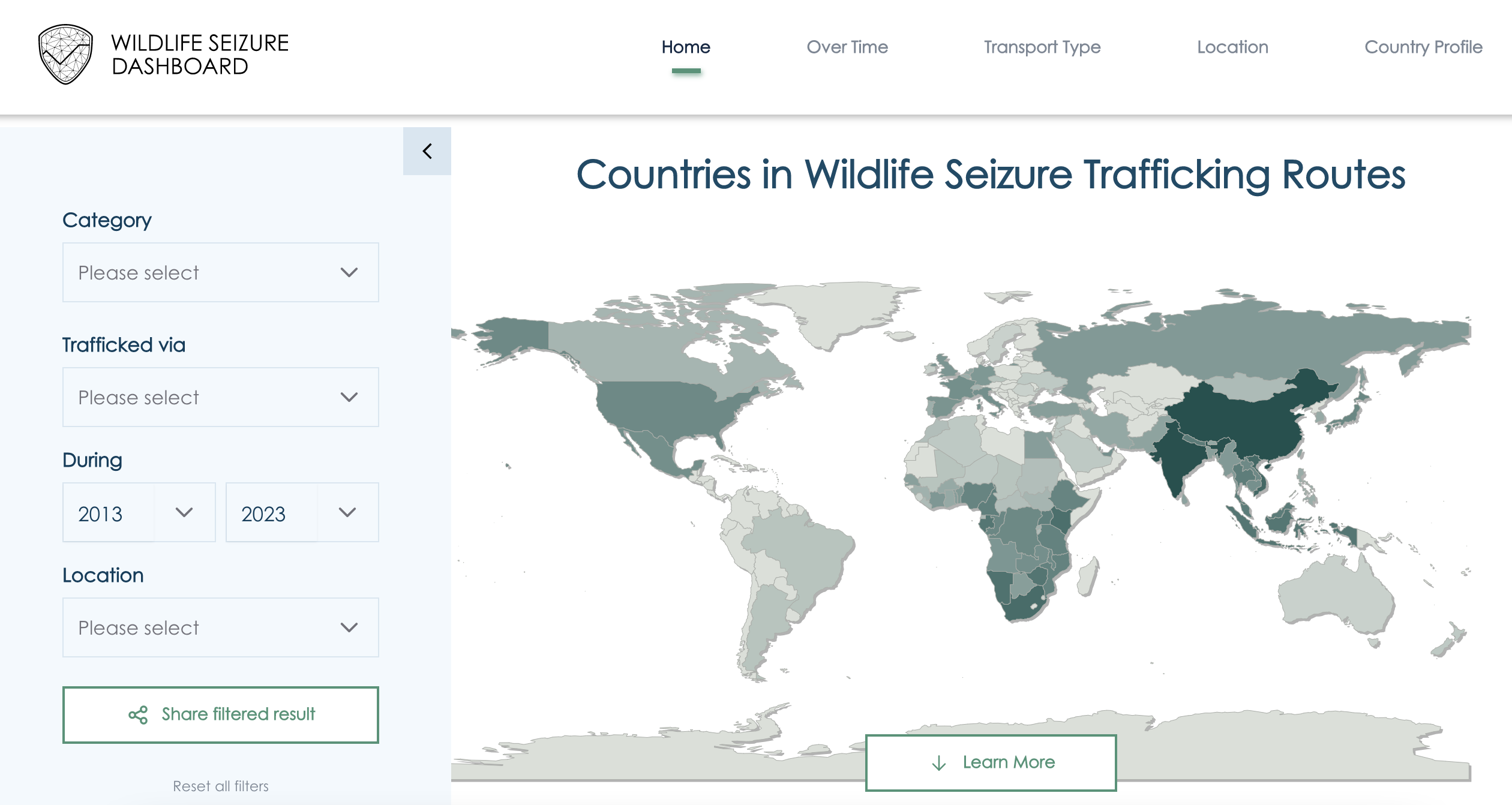Open the Trafficked via dropdown
This screenshot has width=1512, height=805.
221,397
